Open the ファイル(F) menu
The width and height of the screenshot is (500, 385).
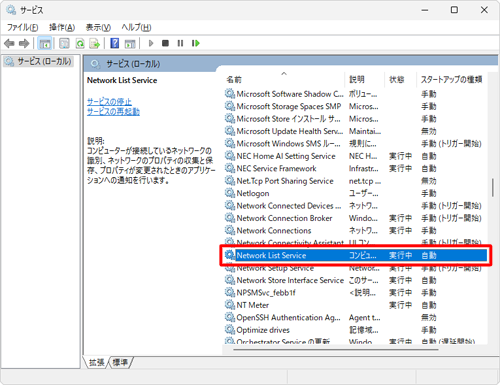pyautogui.click(x=22, y=27)
